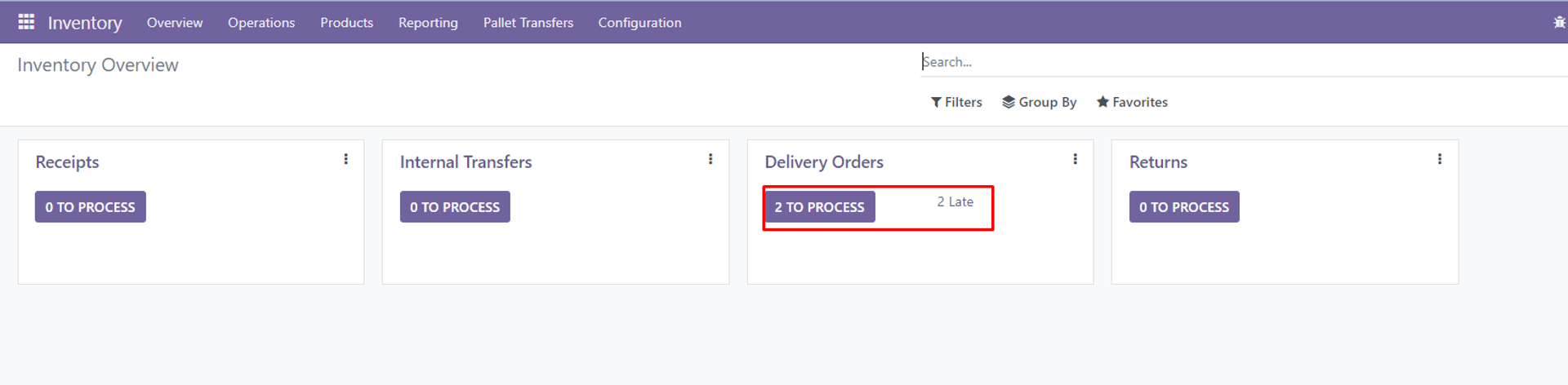Open Delivery Orders card three-dot menu
Screen dimensions: 1568x385
coord(1076,159)
